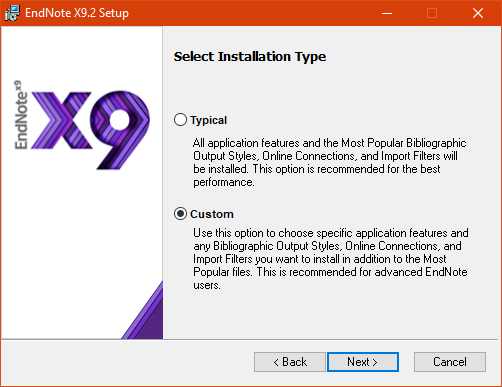Click the Custom option description paragraph

(331, 259)
